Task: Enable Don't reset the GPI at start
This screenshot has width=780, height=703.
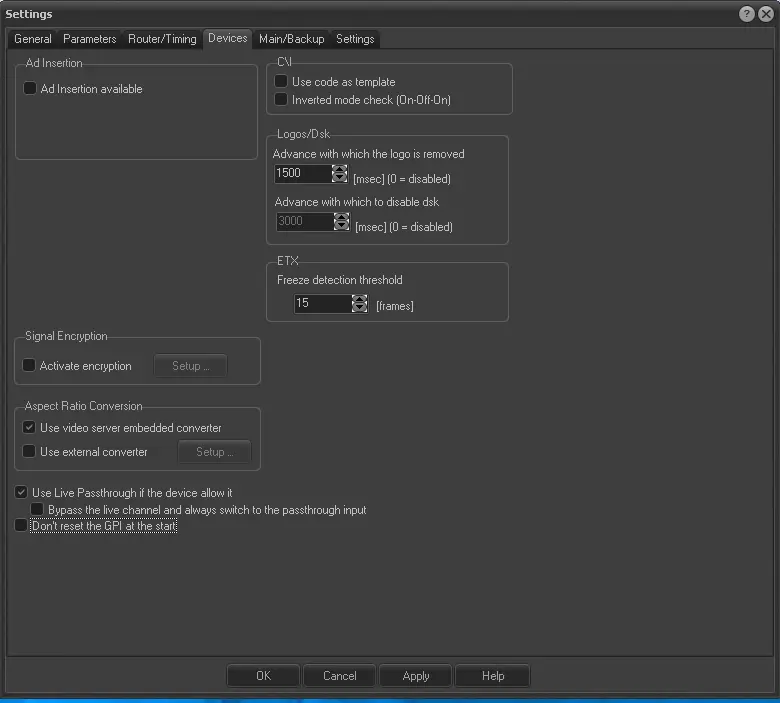Action: [x=21, y=526]
